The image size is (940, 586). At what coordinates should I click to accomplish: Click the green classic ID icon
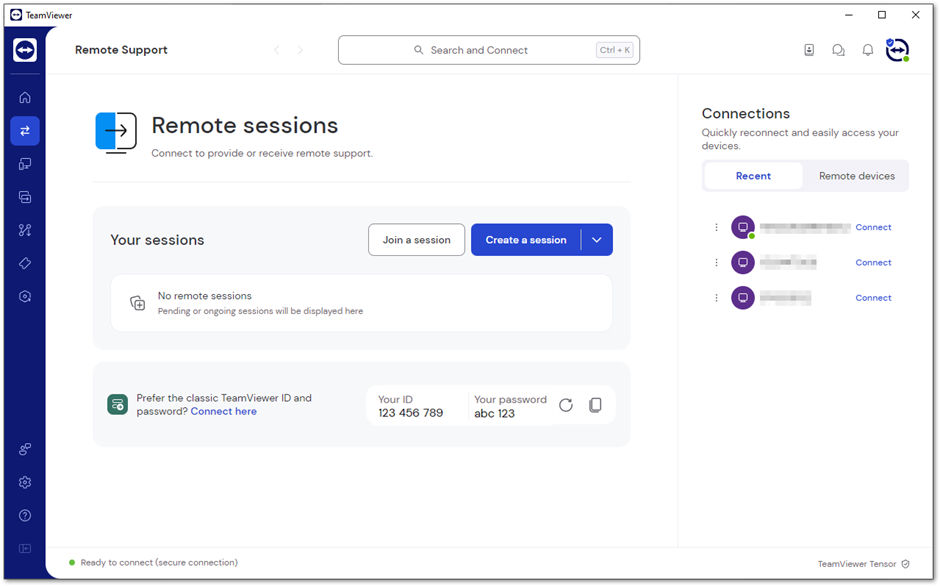click(x=118, y=405)
